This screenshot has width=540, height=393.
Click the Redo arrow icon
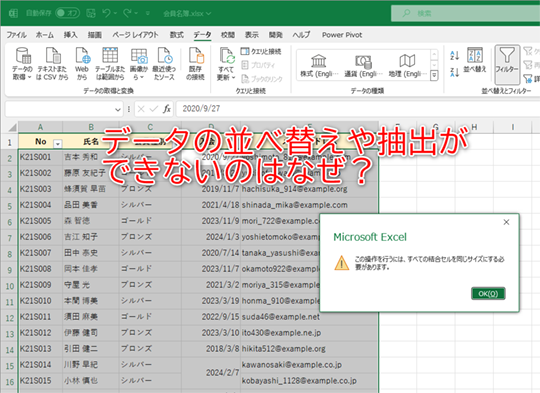(127, 13)
